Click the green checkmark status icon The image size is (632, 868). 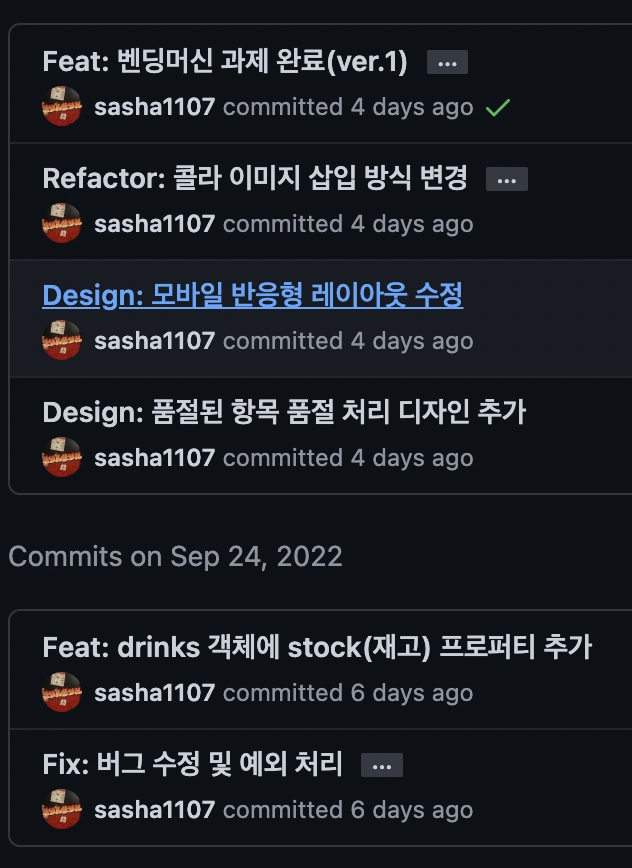tap(497, 108)
